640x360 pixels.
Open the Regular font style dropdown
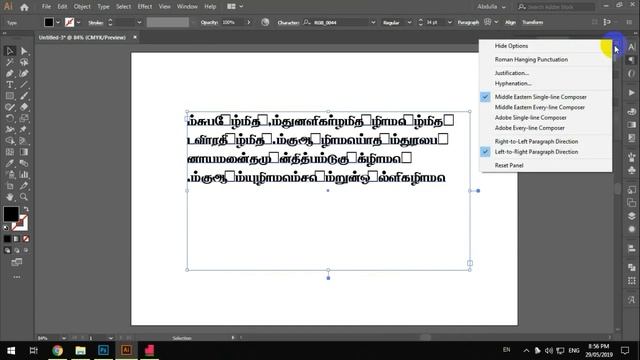point(409,22)
